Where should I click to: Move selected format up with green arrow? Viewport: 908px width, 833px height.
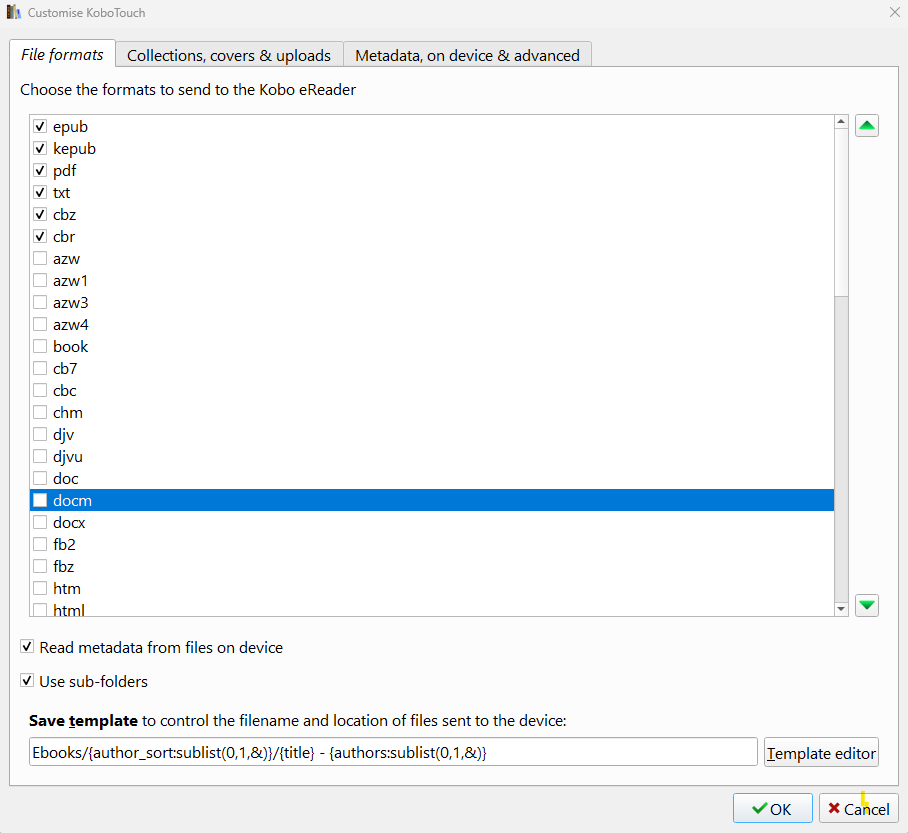click(866, 126)
